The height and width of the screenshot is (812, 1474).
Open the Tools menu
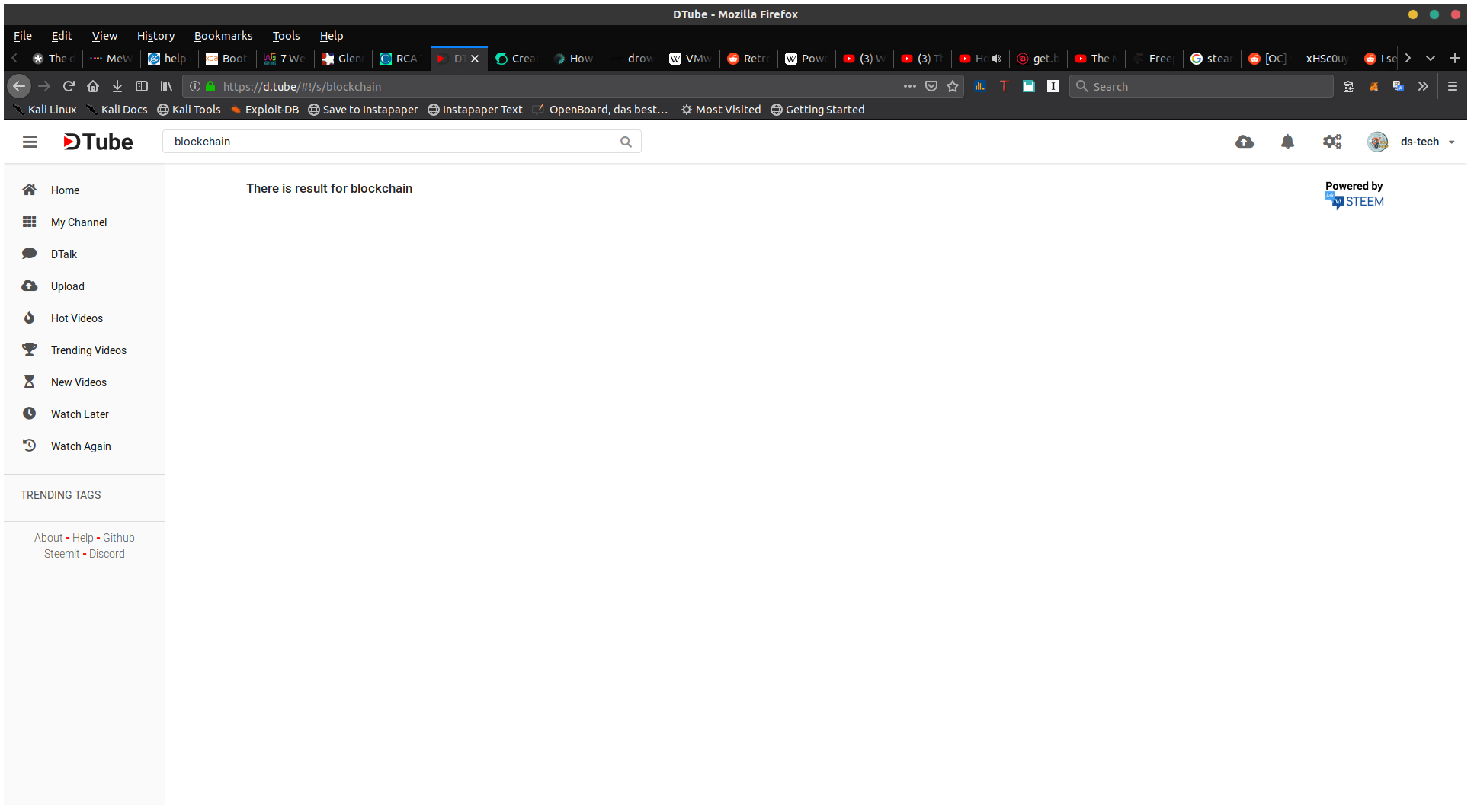[x=286, y=36]
